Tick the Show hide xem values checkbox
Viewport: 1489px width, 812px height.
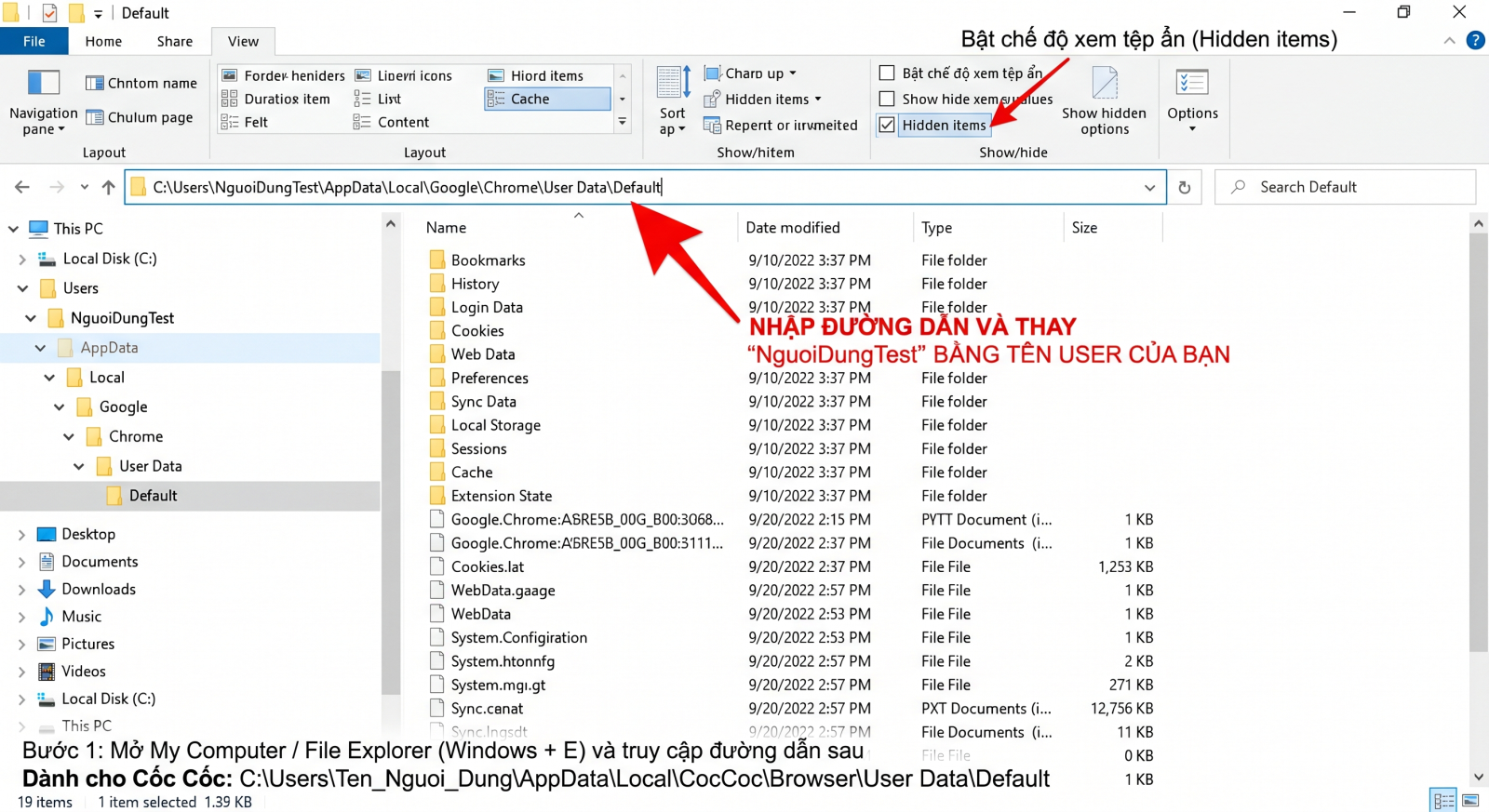click(x=887, y=99)
